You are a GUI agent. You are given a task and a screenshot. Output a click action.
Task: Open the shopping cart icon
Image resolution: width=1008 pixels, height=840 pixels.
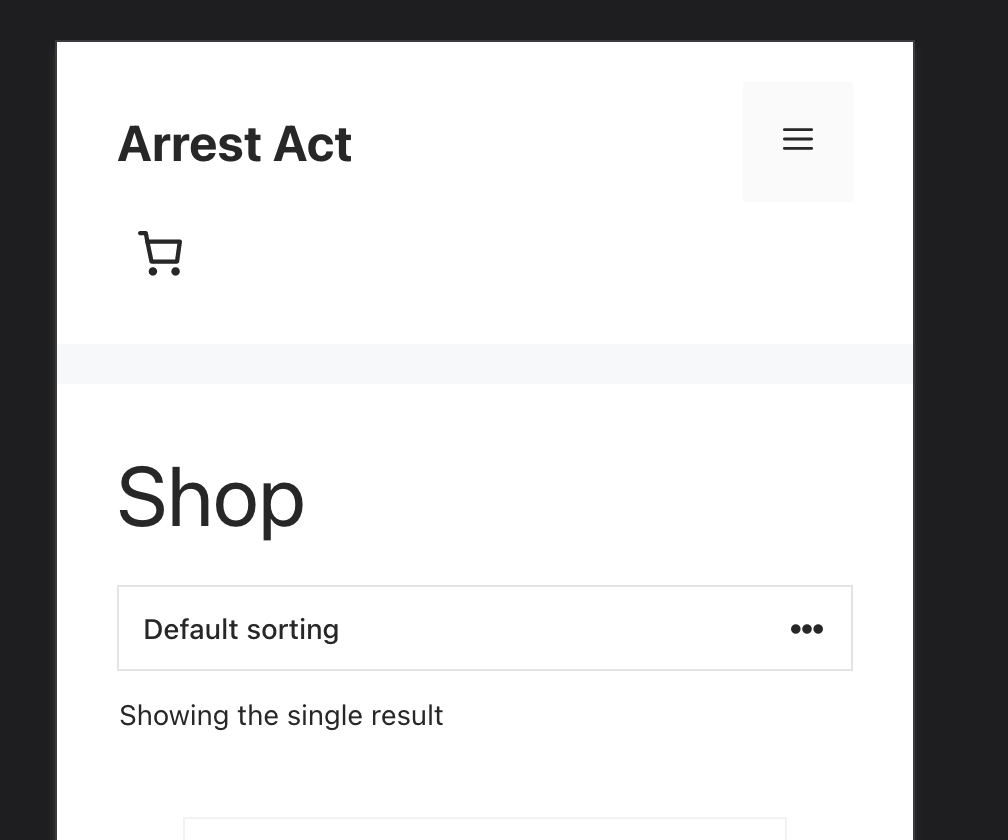coord(160,253)
